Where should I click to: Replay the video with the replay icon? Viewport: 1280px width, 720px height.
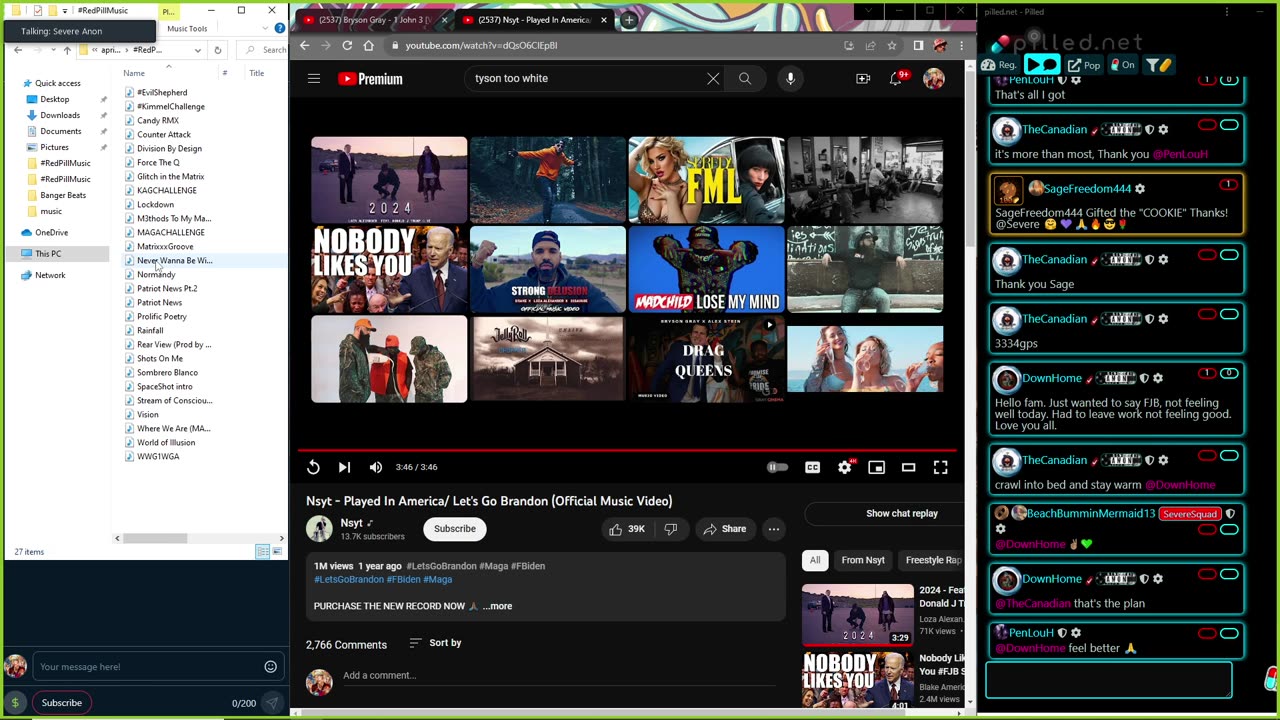click(313, 467)
